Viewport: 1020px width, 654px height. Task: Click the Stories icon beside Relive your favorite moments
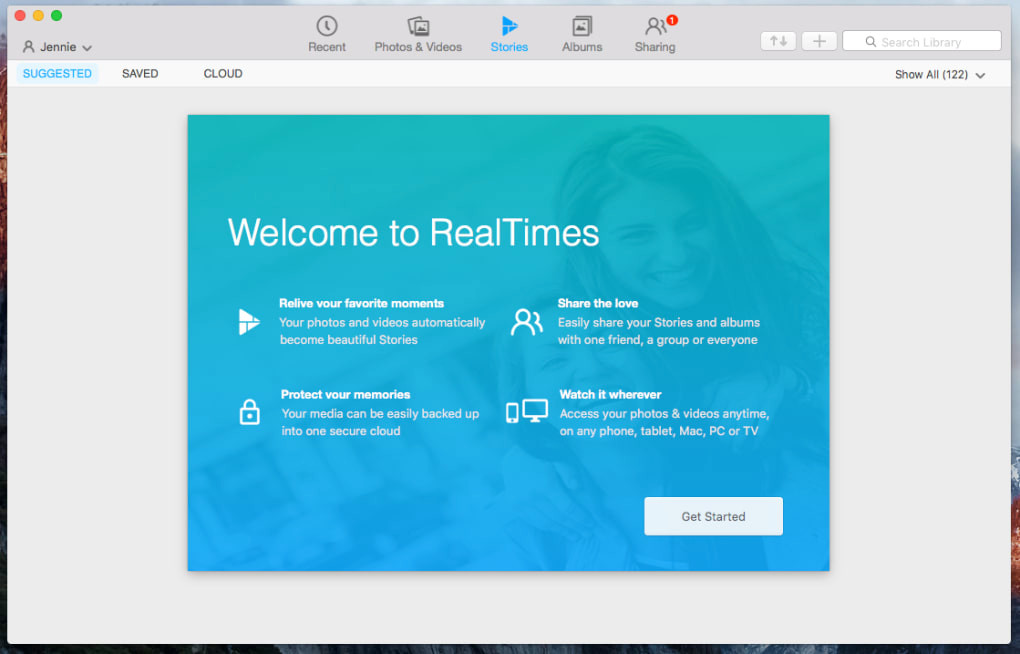coord(248,321)
